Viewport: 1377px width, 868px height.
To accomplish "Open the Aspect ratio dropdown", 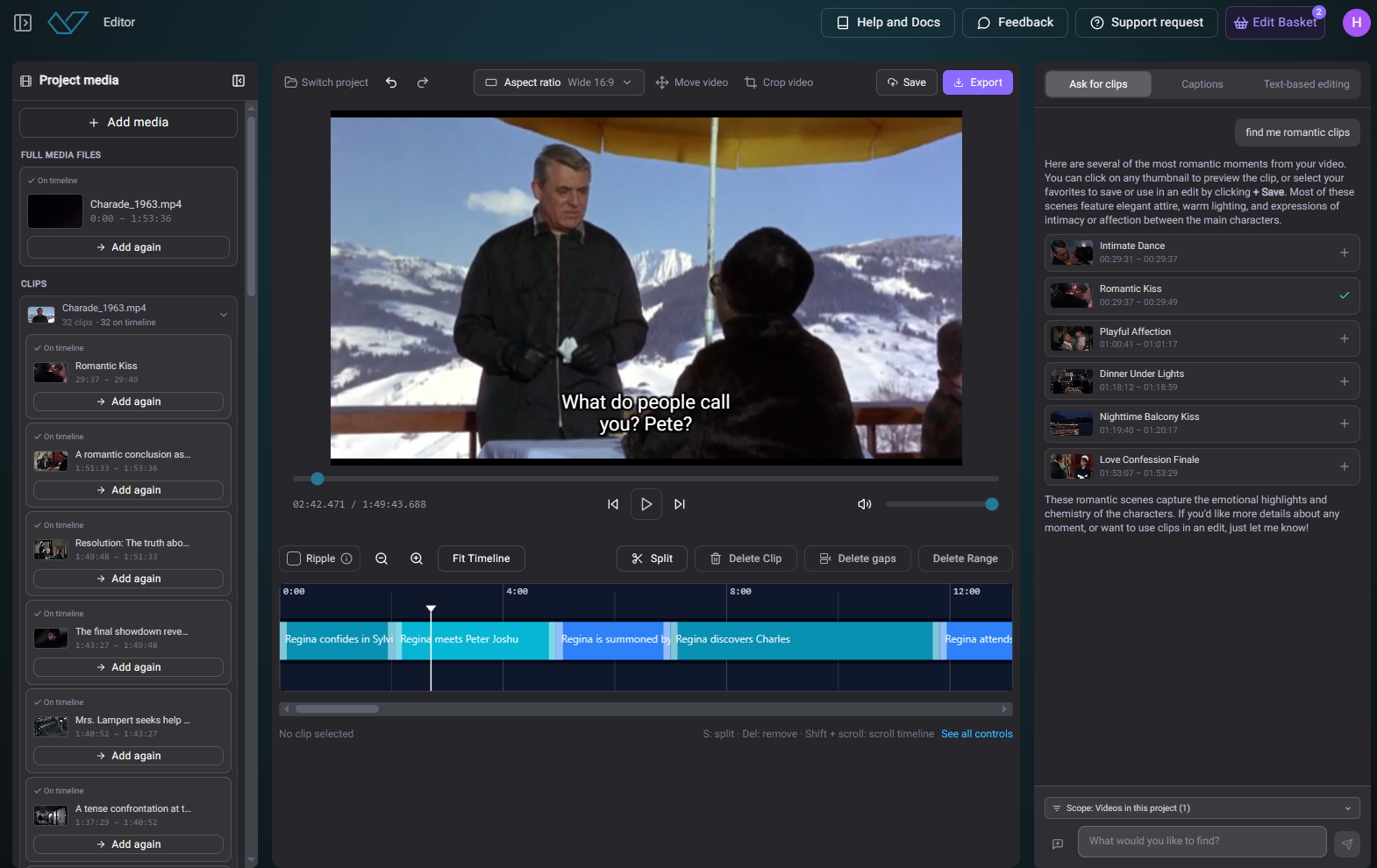I will [x=559, y=82].
